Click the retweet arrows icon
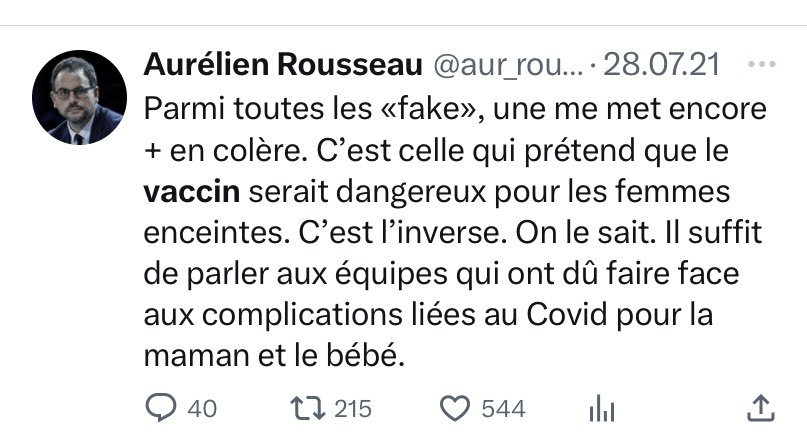 pyautogui.click(x=303, y=407)
